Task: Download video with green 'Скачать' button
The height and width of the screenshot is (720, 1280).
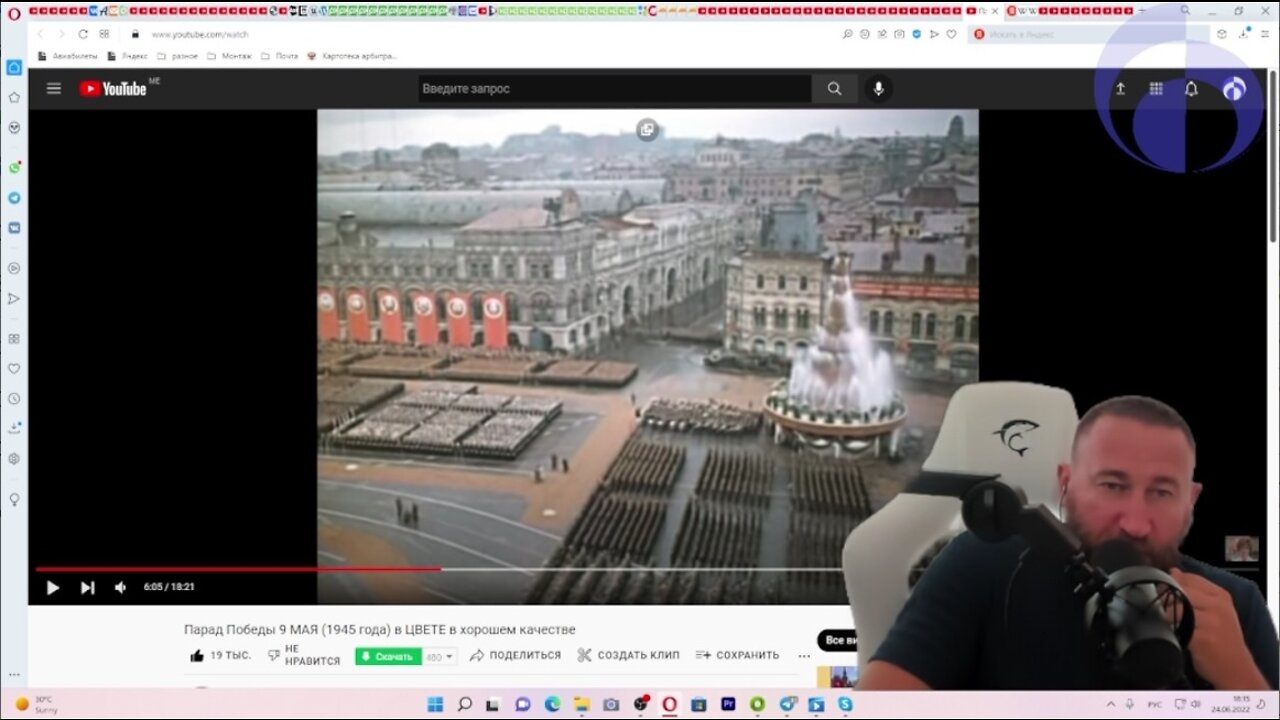Action: 388,656
